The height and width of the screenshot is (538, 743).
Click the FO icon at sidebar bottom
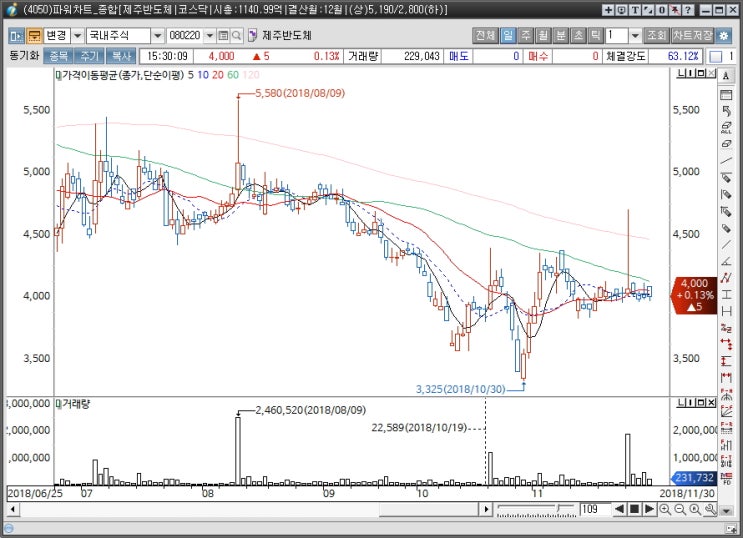pos(726,478)
